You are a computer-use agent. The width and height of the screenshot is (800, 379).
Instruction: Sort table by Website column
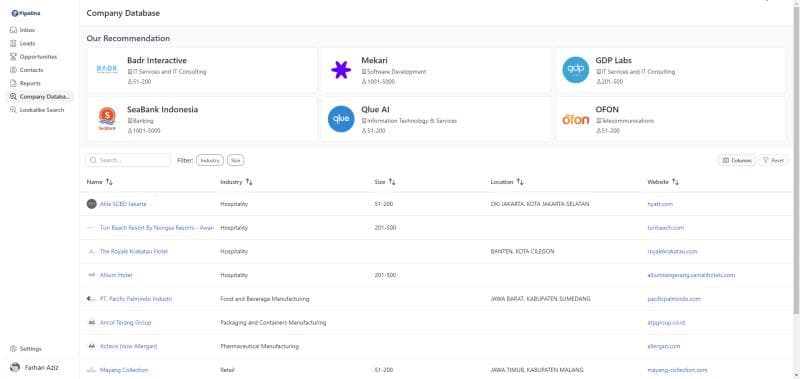pos(663,182)
